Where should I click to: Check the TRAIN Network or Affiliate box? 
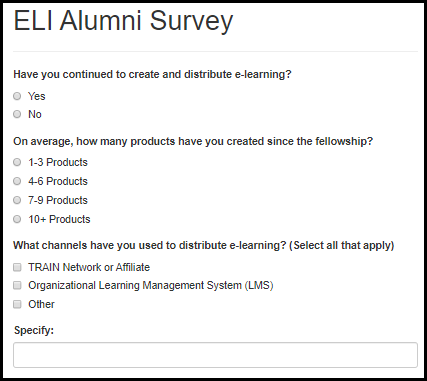(x=17, y=267)
